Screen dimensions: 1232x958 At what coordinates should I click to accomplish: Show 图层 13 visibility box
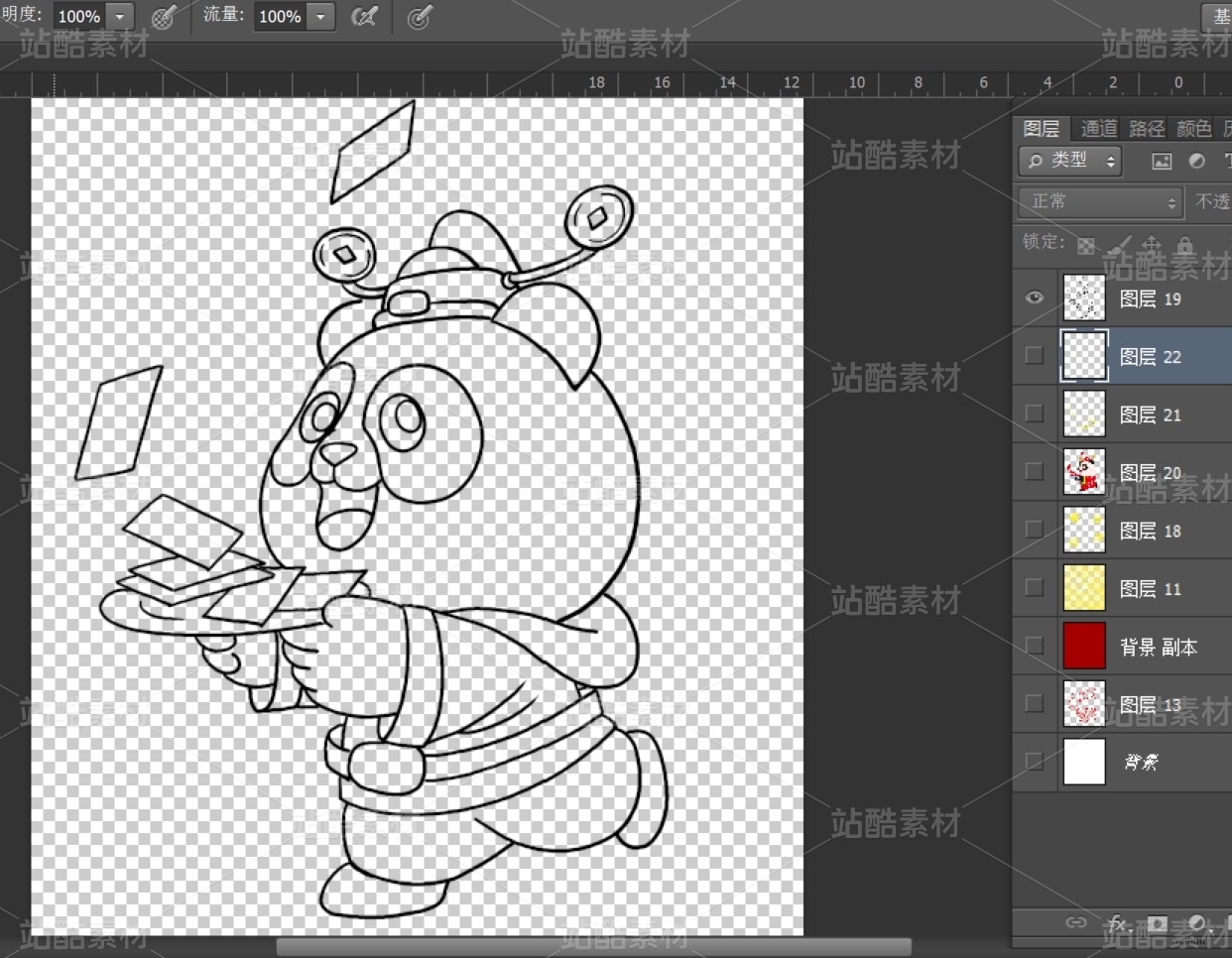pos(1035,703)
